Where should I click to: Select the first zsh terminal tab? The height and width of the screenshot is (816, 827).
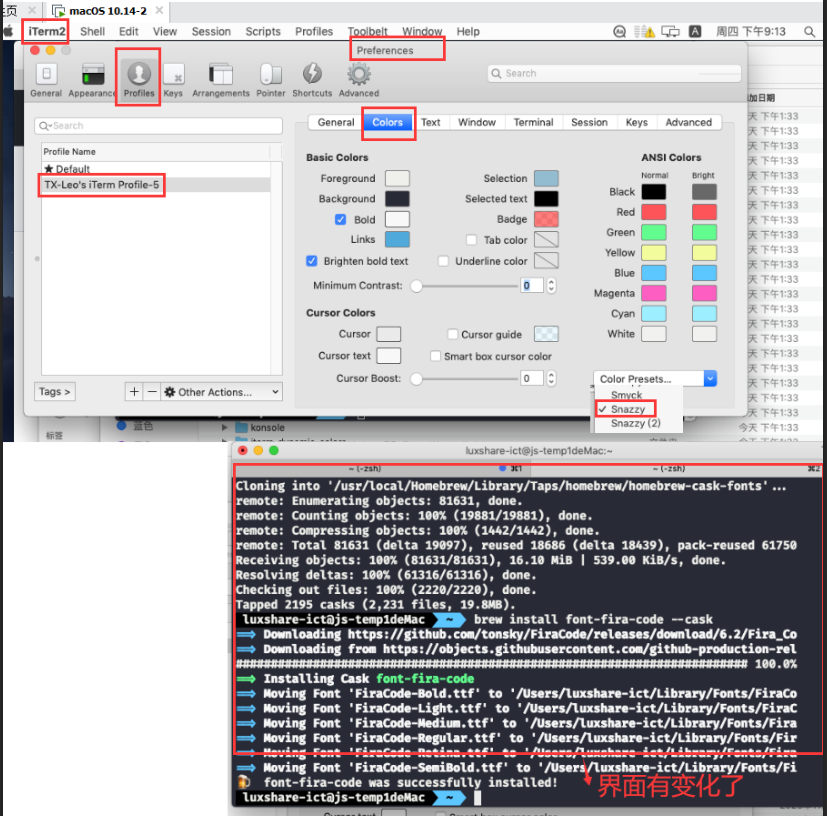point(382,468)
